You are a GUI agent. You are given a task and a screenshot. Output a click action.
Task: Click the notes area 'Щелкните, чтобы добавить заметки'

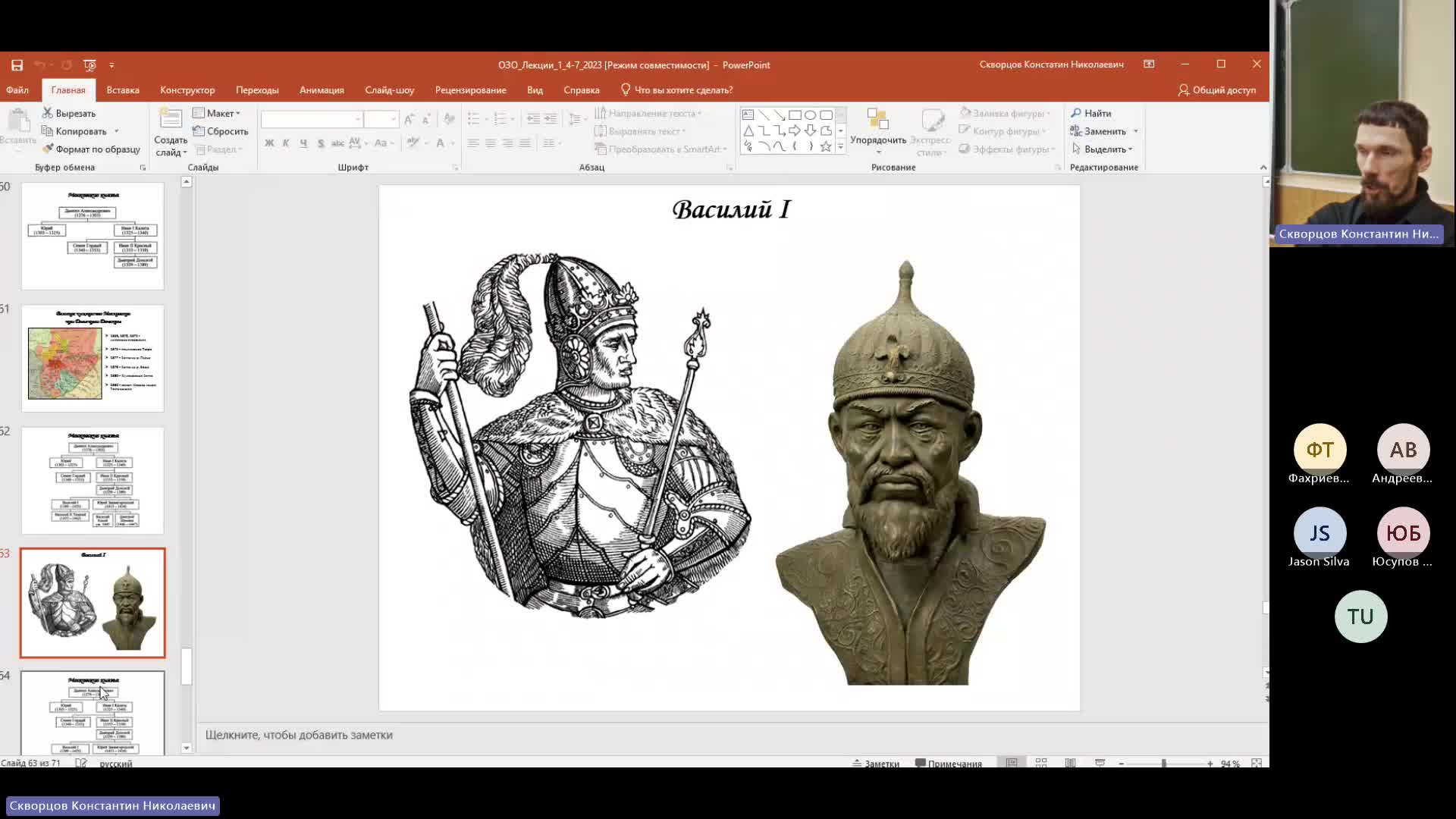tap(299, 735)
